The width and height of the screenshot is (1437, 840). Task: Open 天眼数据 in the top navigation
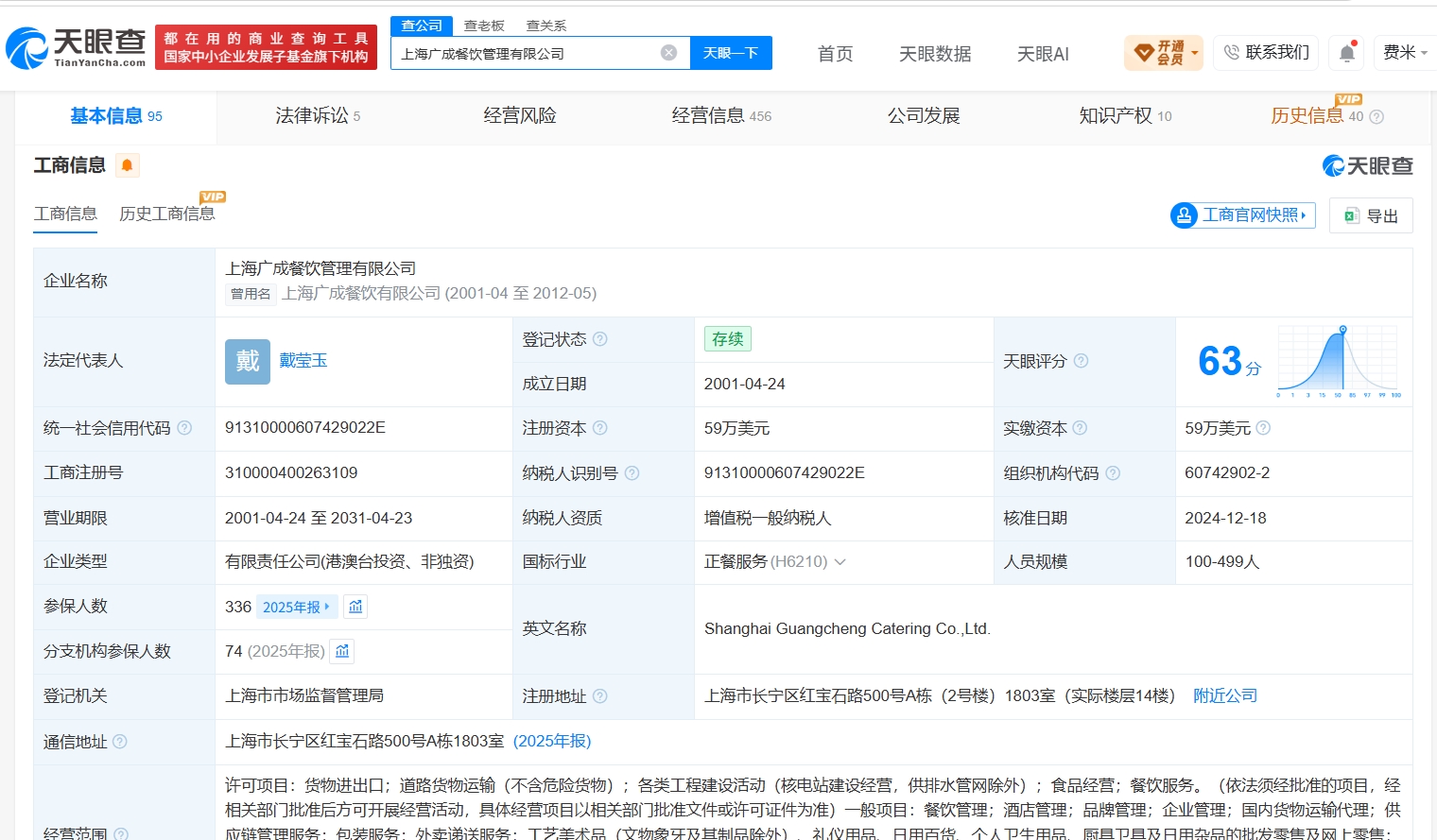click(935, 54)
